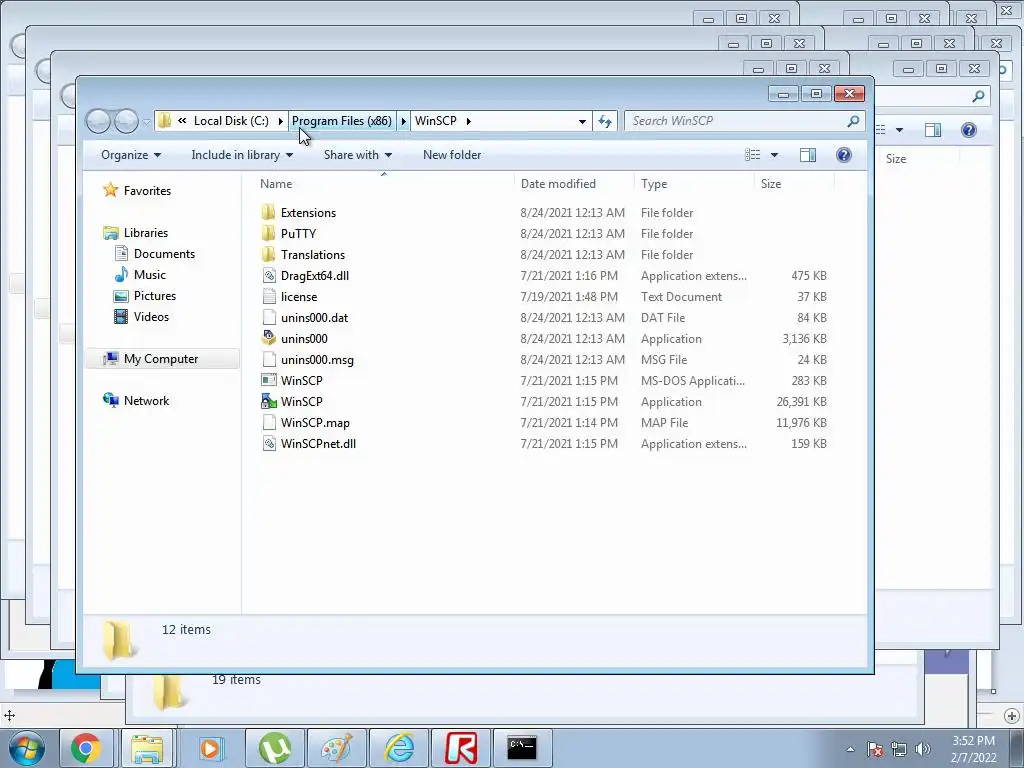Click the Favorites star icon
The image size is (1024, 768).
click(x=111, y=190)
